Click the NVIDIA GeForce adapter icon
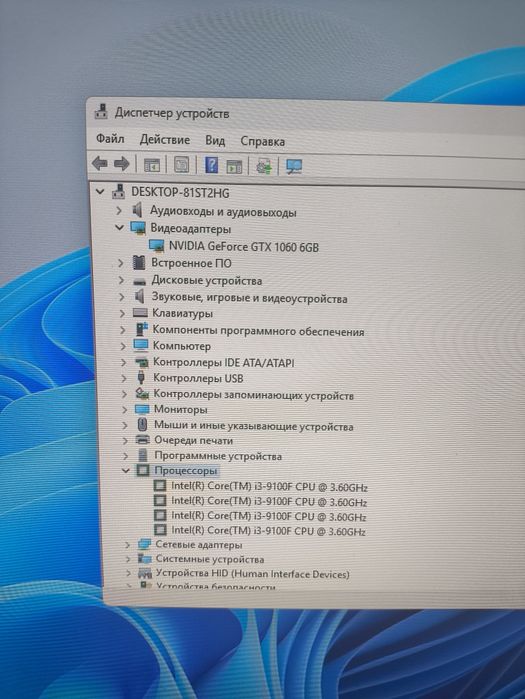The image size is (525, 699). [x=156, y=245]
